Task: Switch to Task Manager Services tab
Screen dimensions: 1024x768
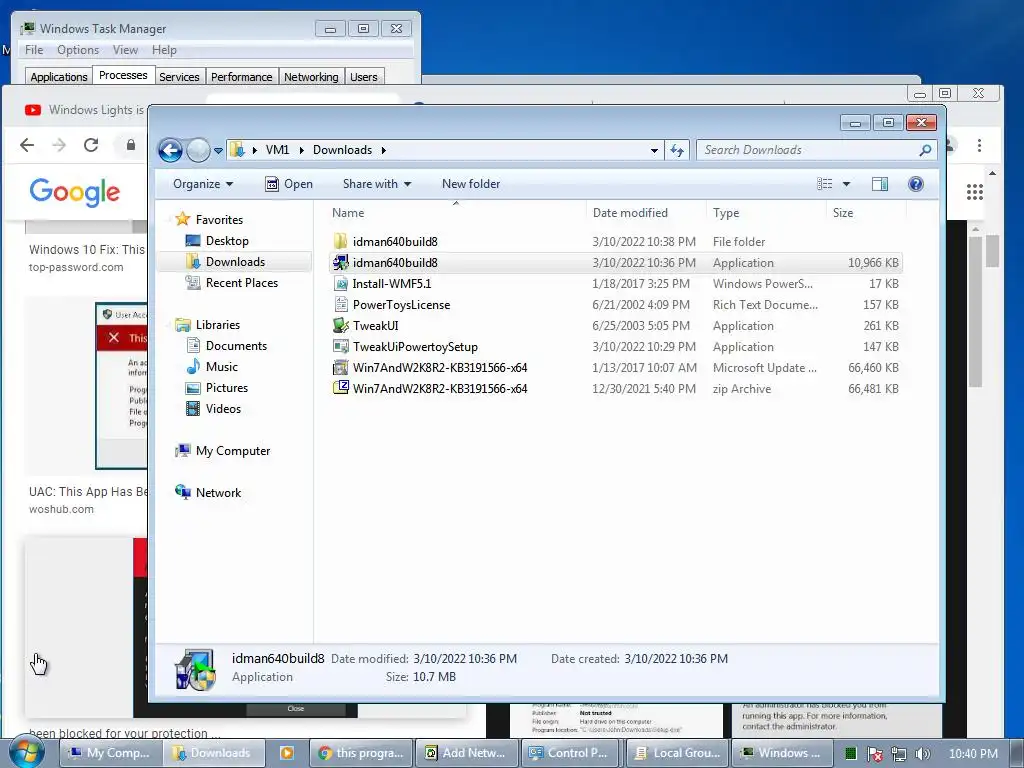Action: [x=179, y=76]
